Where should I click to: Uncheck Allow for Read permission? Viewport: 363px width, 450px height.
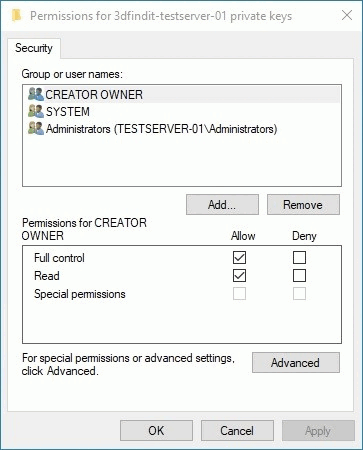(239, 276)
